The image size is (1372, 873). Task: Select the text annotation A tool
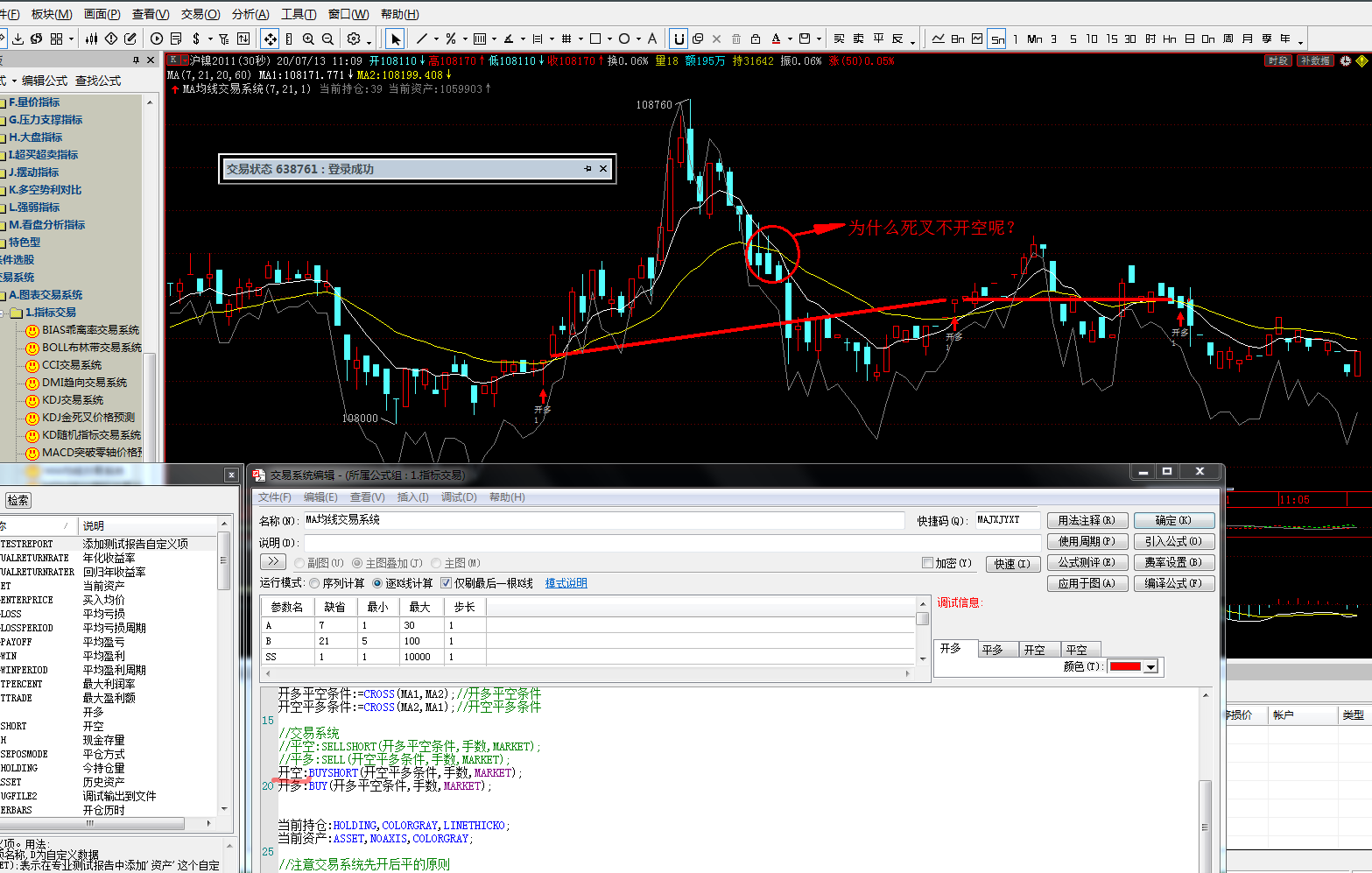pyautogui.click(x=652, y=39)
